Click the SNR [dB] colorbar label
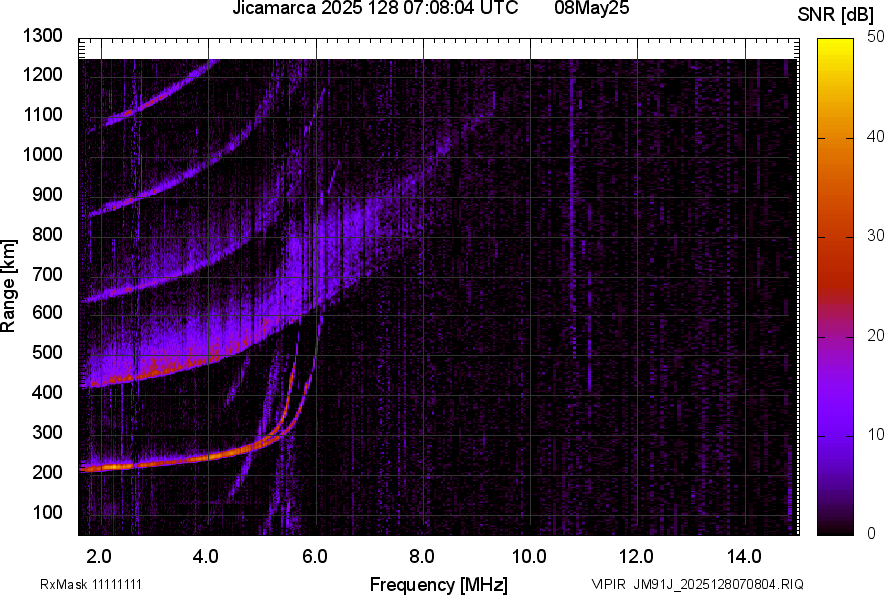Screen dimensions: 884x595 tap(836, 15)
